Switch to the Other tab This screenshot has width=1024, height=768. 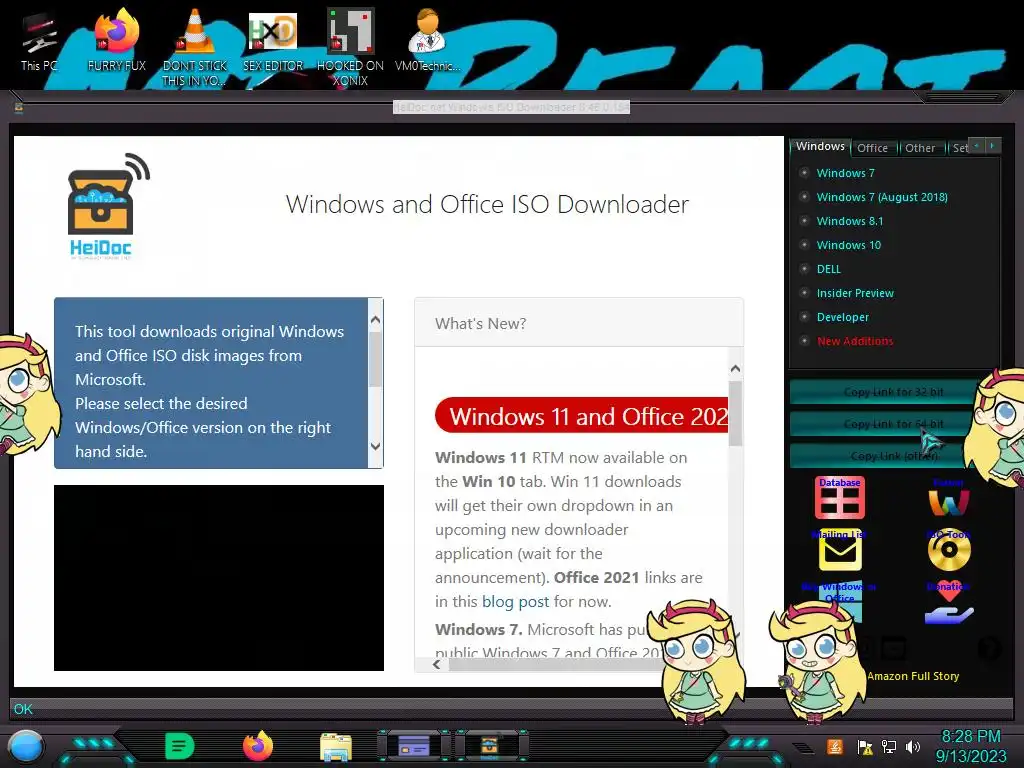[x=920, y=148]
